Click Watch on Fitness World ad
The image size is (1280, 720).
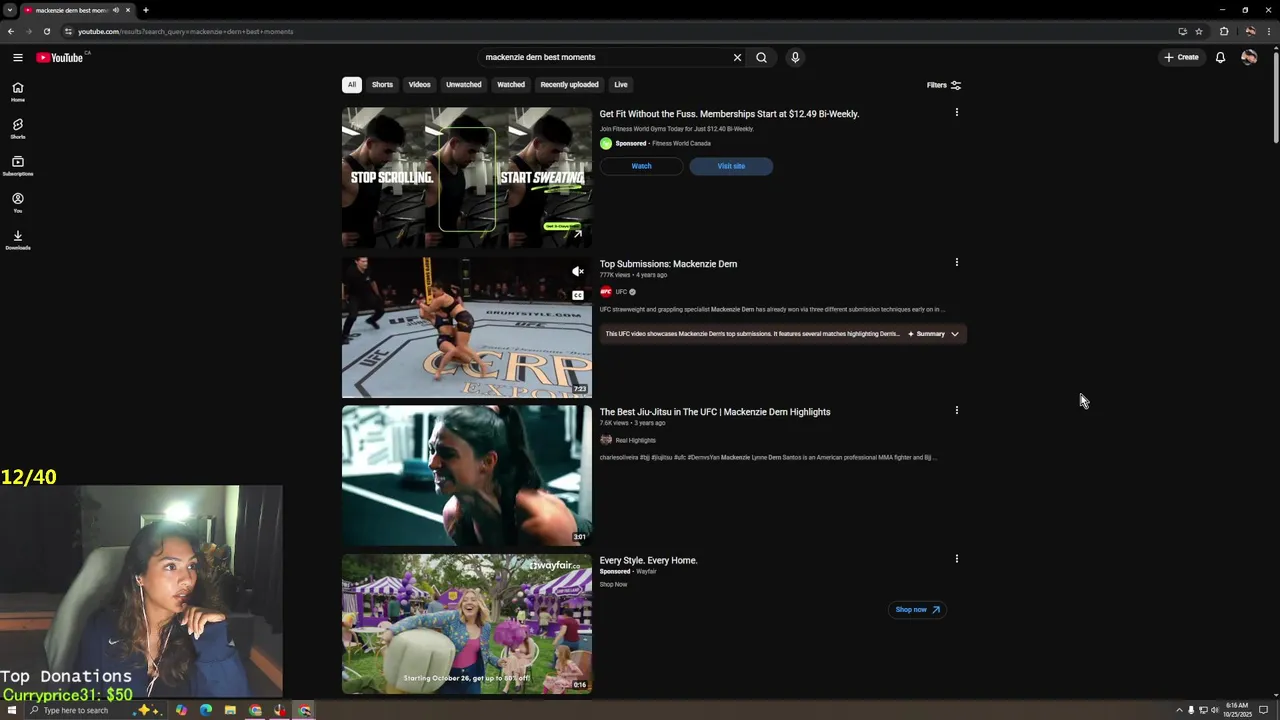(x=641, y=166)
